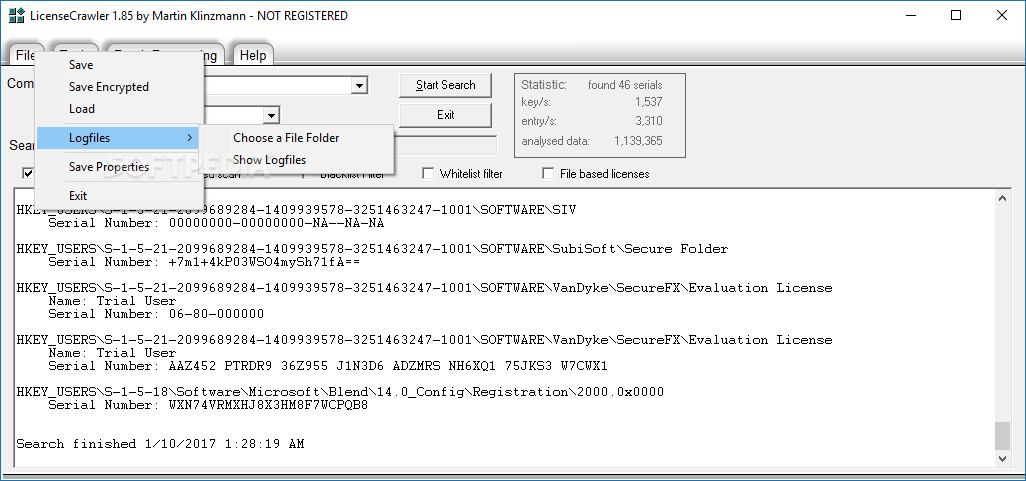Screen dimensions: 1026x481
Task: Click the results scrollbar up arrow
Action: [x=1002, y=198]
